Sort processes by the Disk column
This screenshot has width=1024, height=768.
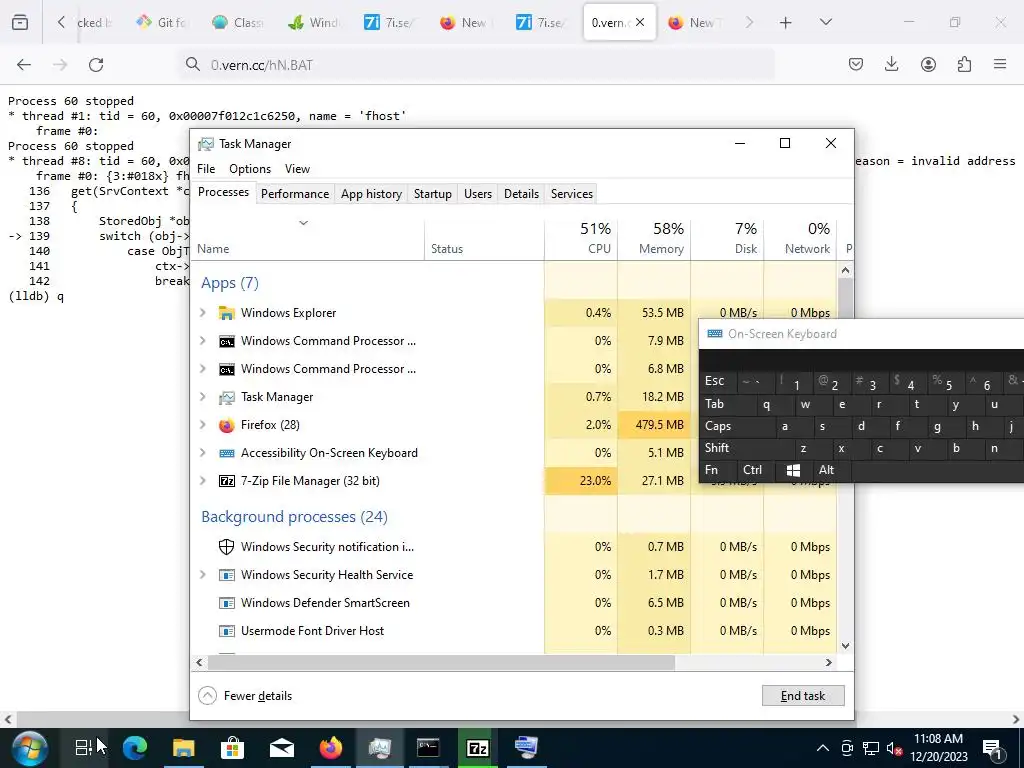pos(727,238)
